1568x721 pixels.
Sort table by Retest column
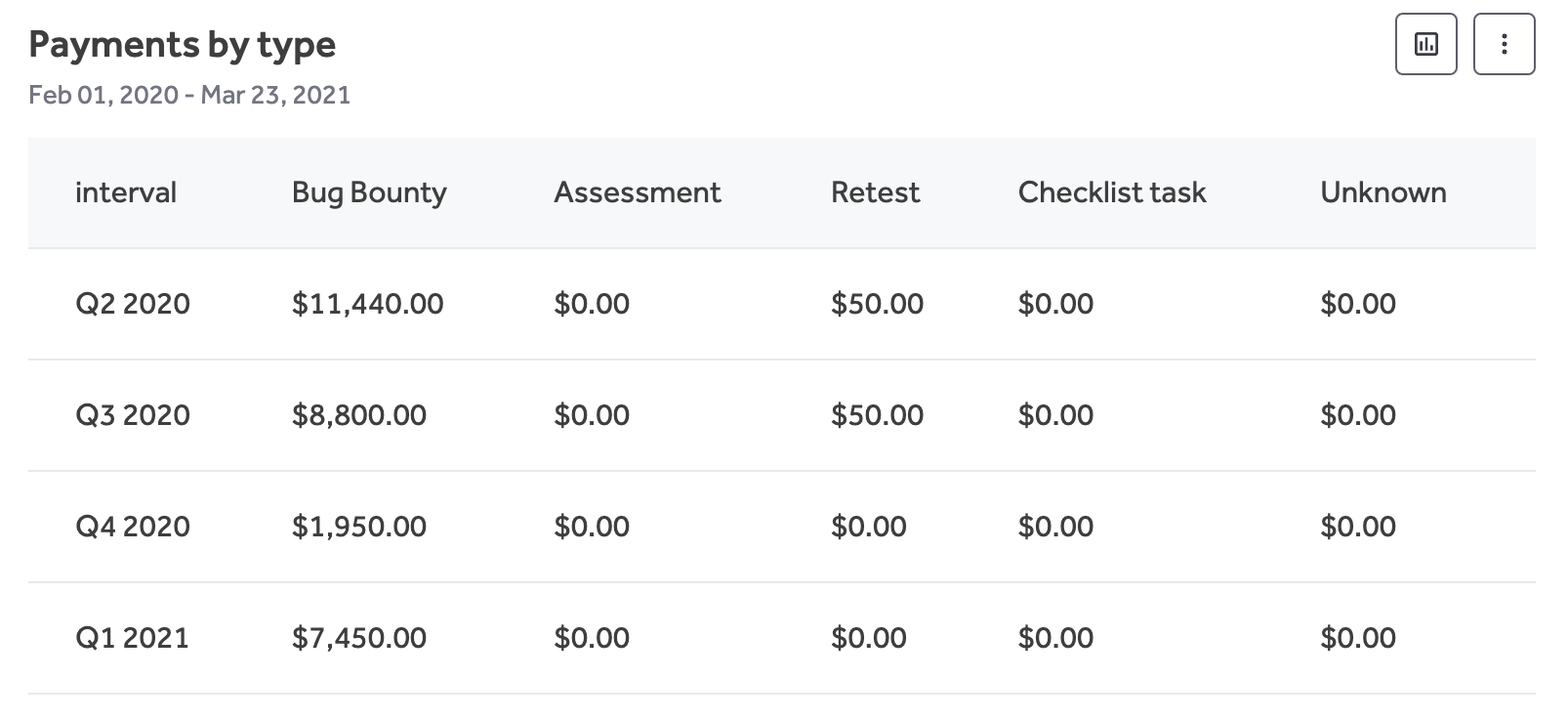pyautogui.click(x=874, y=192)
